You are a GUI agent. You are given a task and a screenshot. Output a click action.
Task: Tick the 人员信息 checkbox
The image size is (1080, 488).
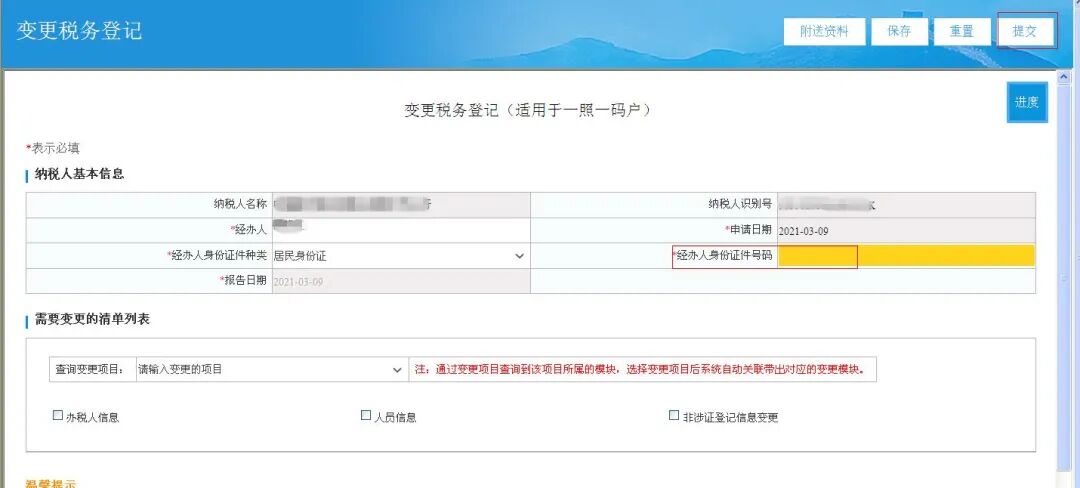(366, 415)
